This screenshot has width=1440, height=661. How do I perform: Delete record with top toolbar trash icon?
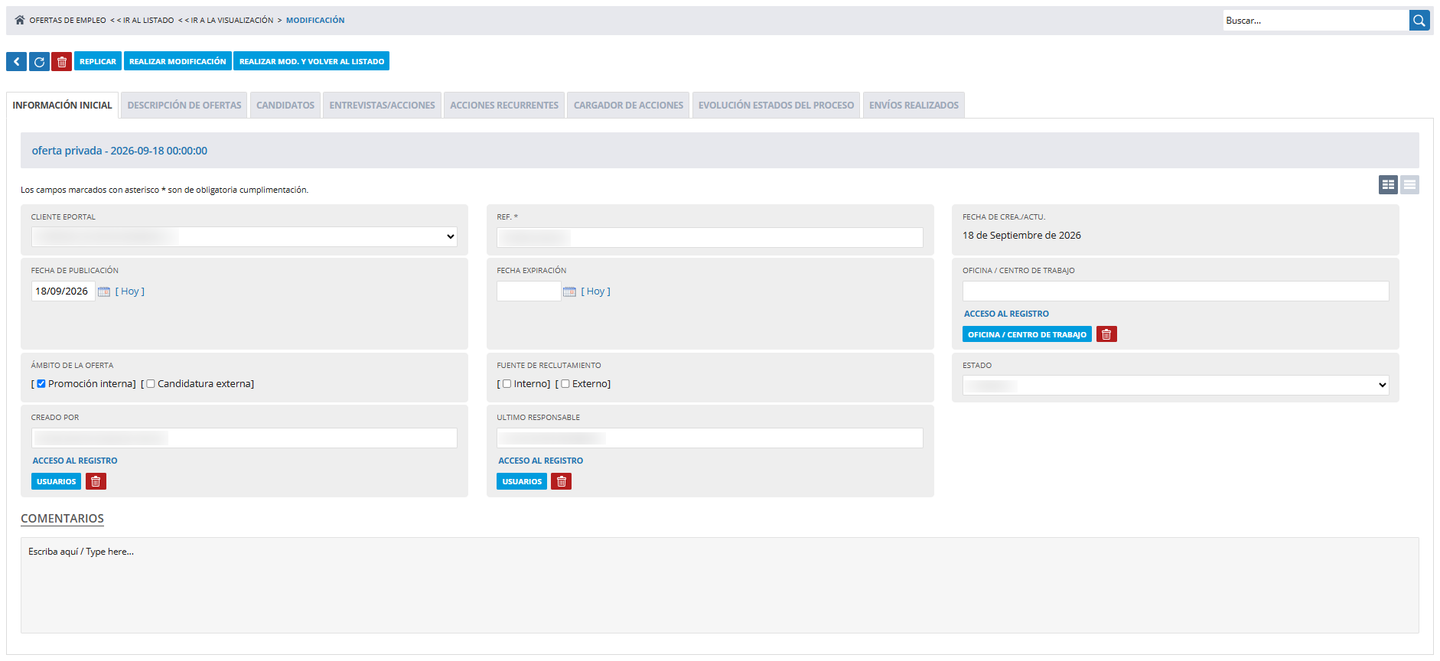62,62
